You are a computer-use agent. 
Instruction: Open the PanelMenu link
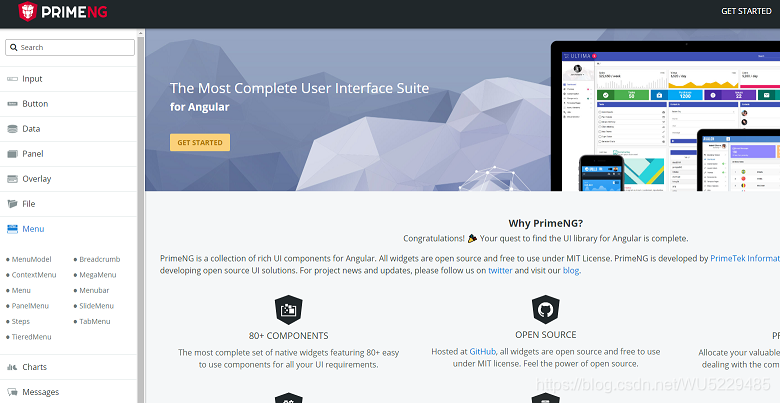click(x=30, y=306)
